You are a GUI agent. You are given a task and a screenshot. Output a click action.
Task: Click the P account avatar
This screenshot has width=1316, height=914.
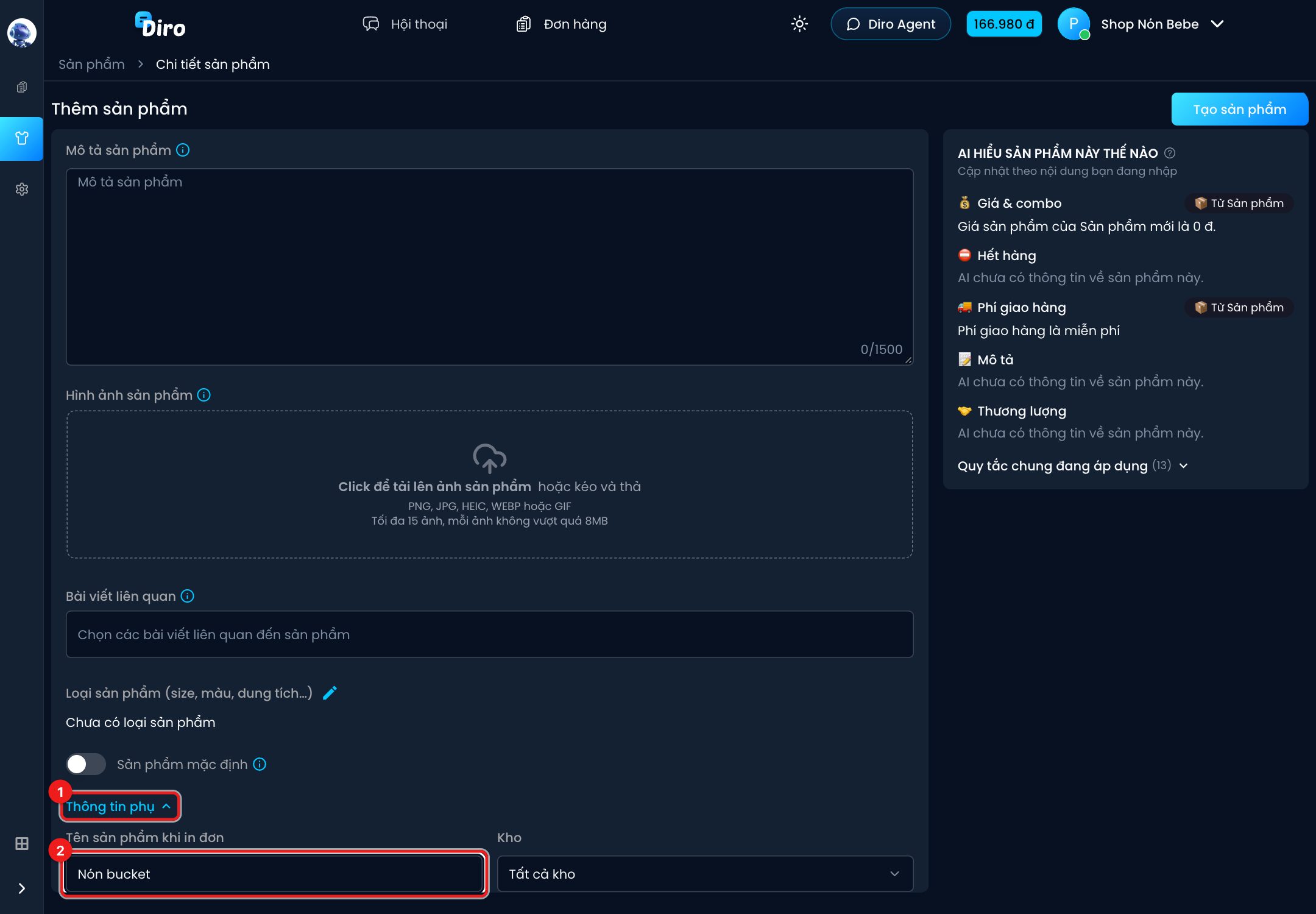pyautogui.click(x=1074, y=24)
